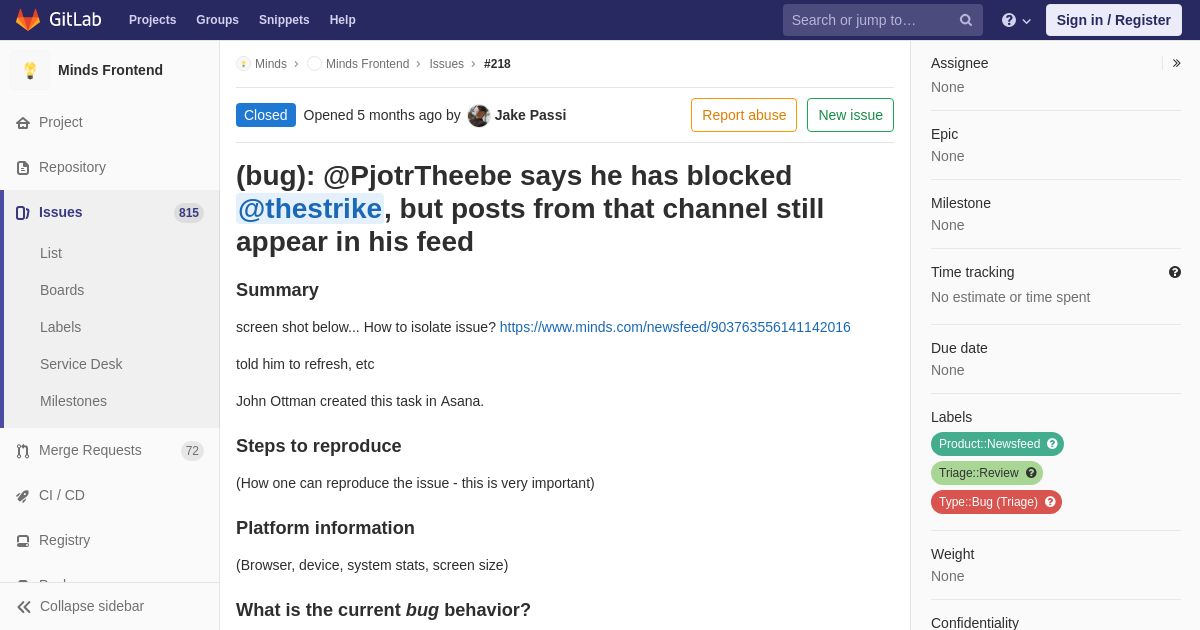Click the Type::Bug (Triage) red label
Image resolution: width=1200 pixels, height=630 pixels.
coord(996,502)
